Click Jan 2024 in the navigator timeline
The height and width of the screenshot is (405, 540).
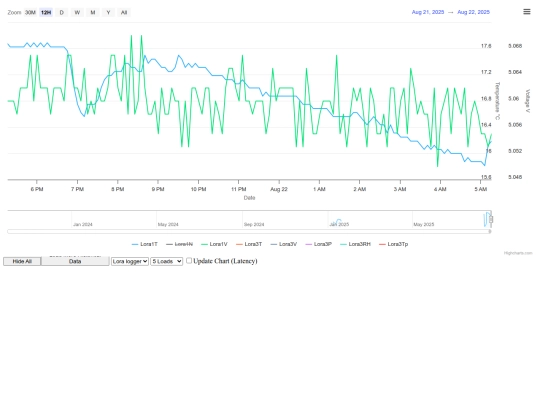point(83,225)
